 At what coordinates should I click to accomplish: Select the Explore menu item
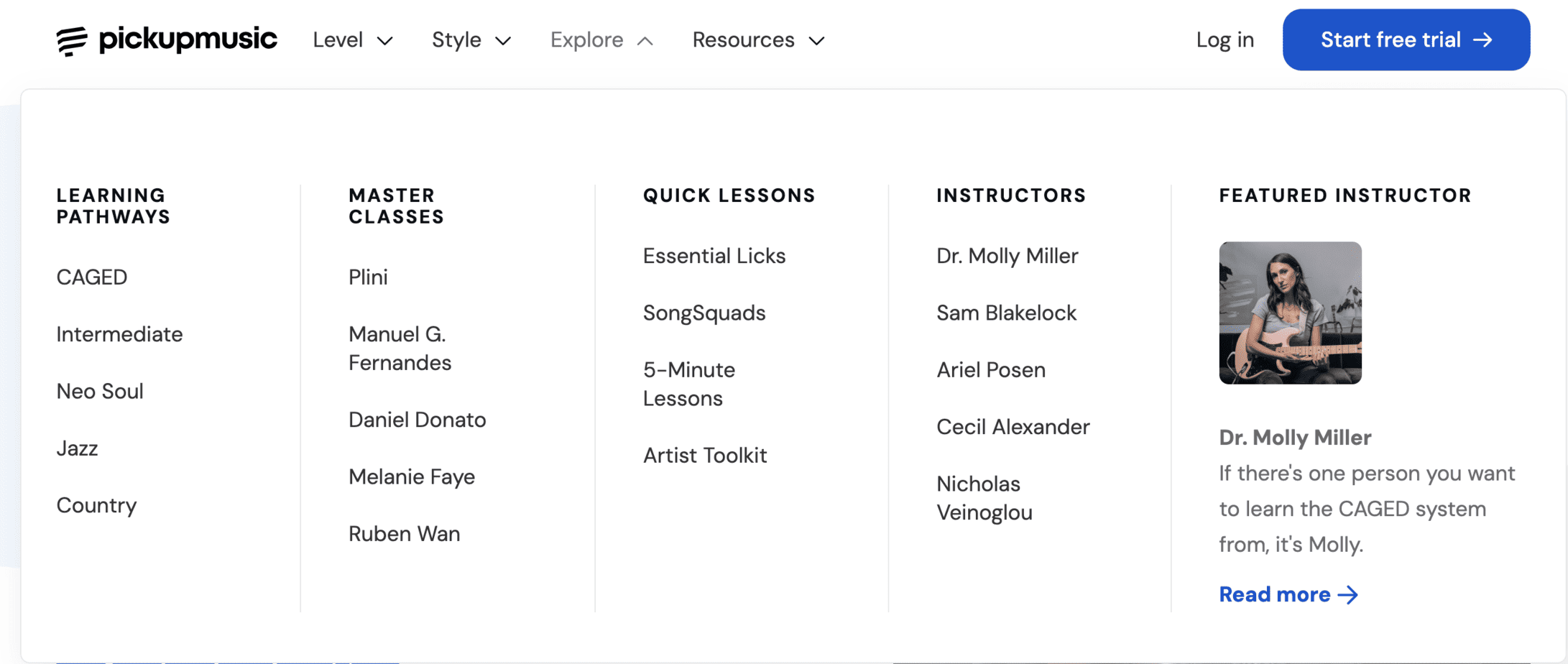click(587, 40)
